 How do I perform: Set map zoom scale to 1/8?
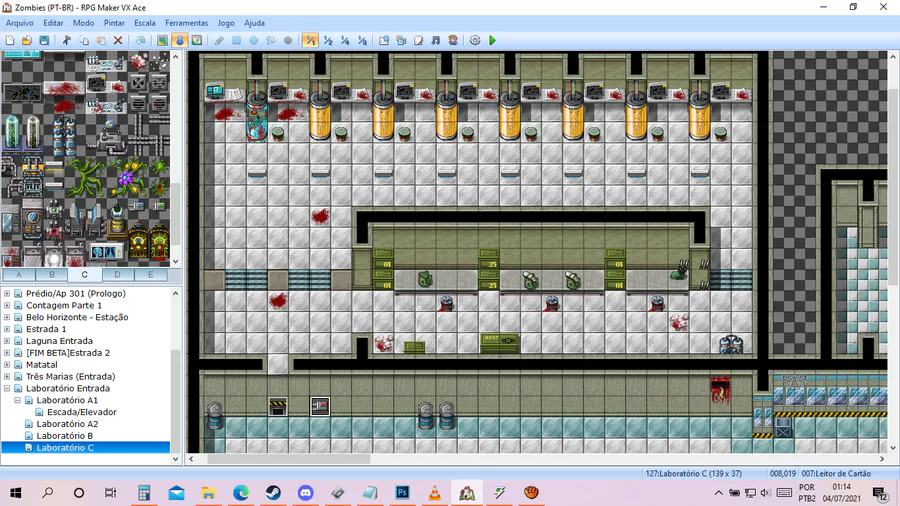click(362, 40)
